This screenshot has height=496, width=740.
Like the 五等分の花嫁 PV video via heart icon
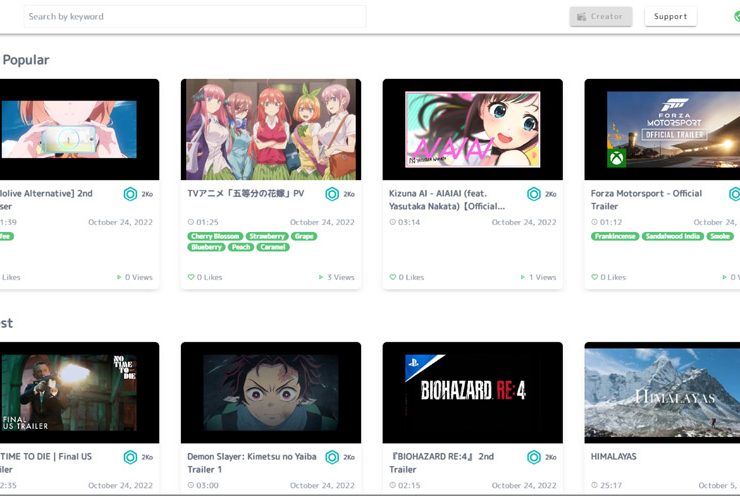pyautogui.click(x=191, y=277)
